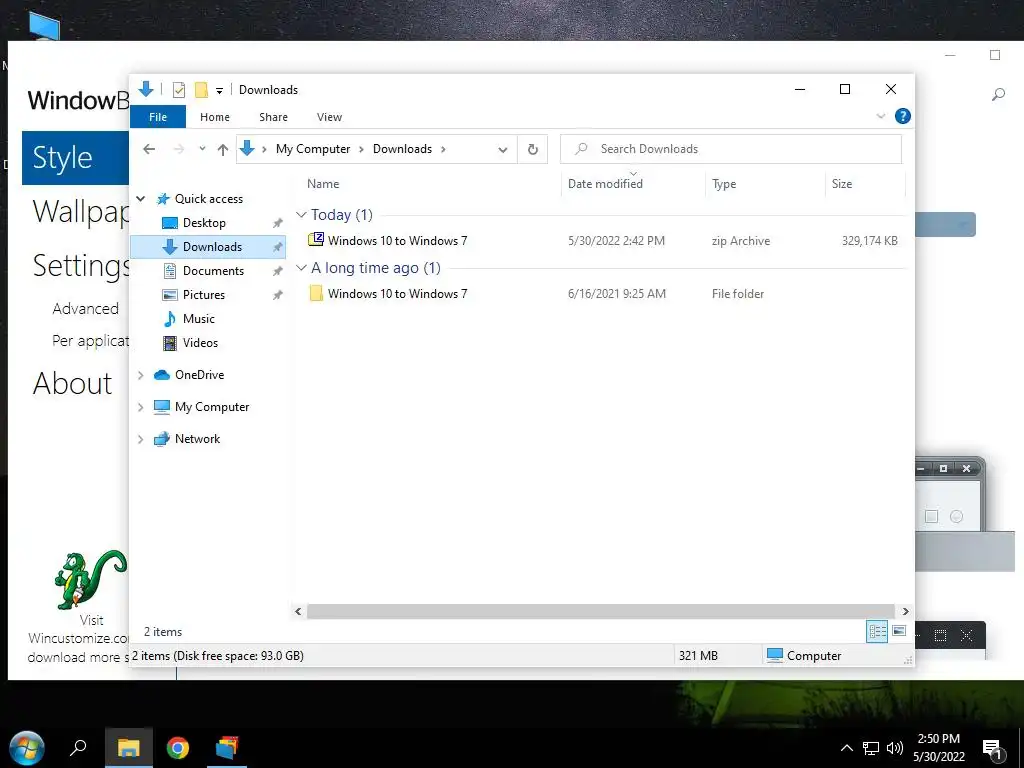Open Pictures in Quick access
The width and height of the screenshot is (1024, 768).
(204, 295)
